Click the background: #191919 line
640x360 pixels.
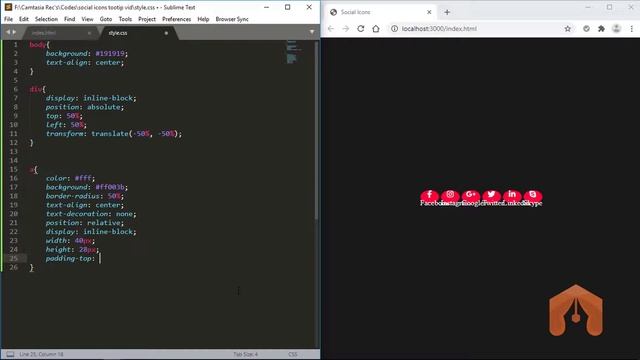coord(87,53)
